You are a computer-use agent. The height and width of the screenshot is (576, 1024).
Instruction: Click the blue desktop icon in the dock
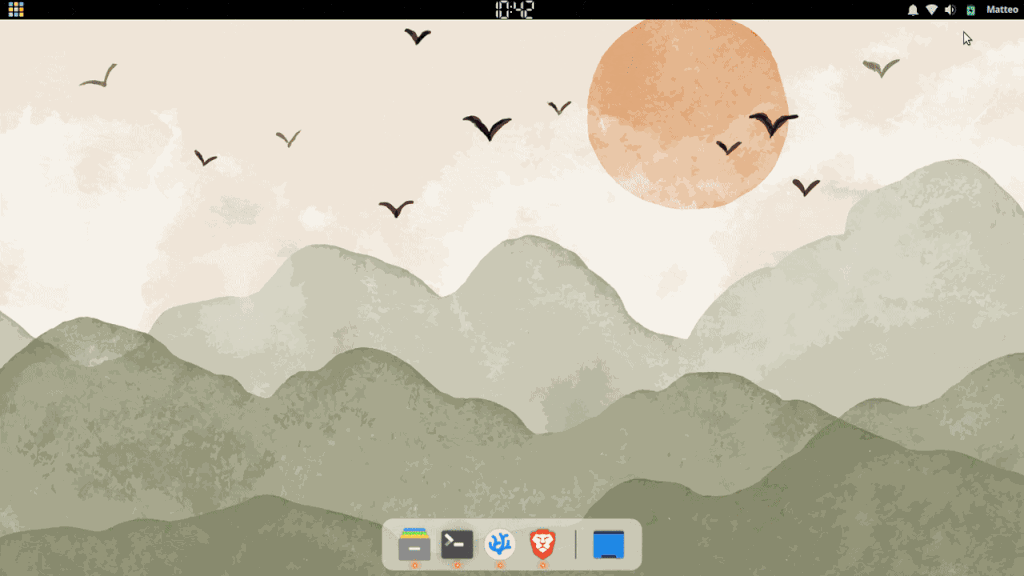point(609,545)
